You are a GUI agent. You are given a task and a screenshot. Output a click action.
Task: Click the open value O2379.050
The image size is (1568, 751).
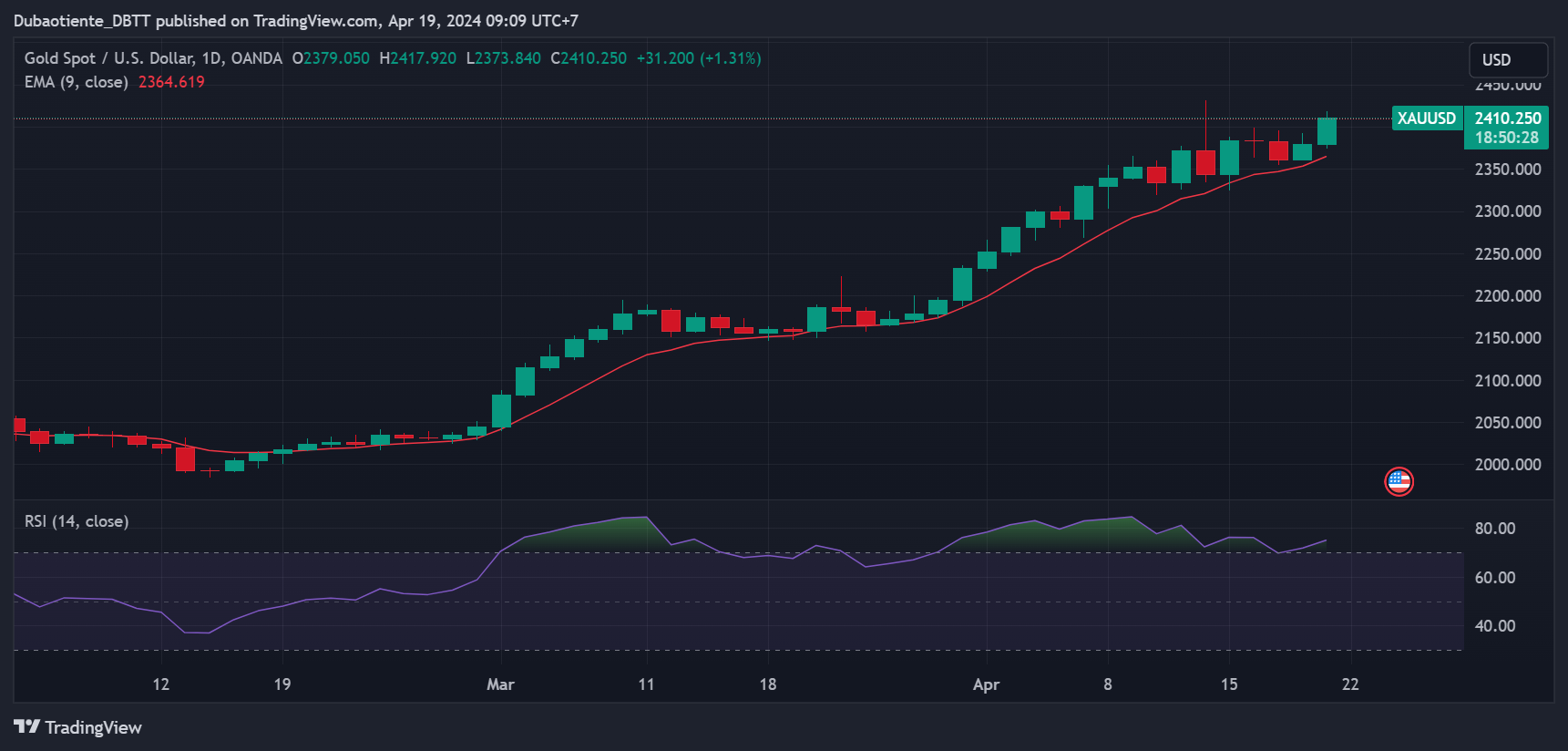click(x=331, y=58)
